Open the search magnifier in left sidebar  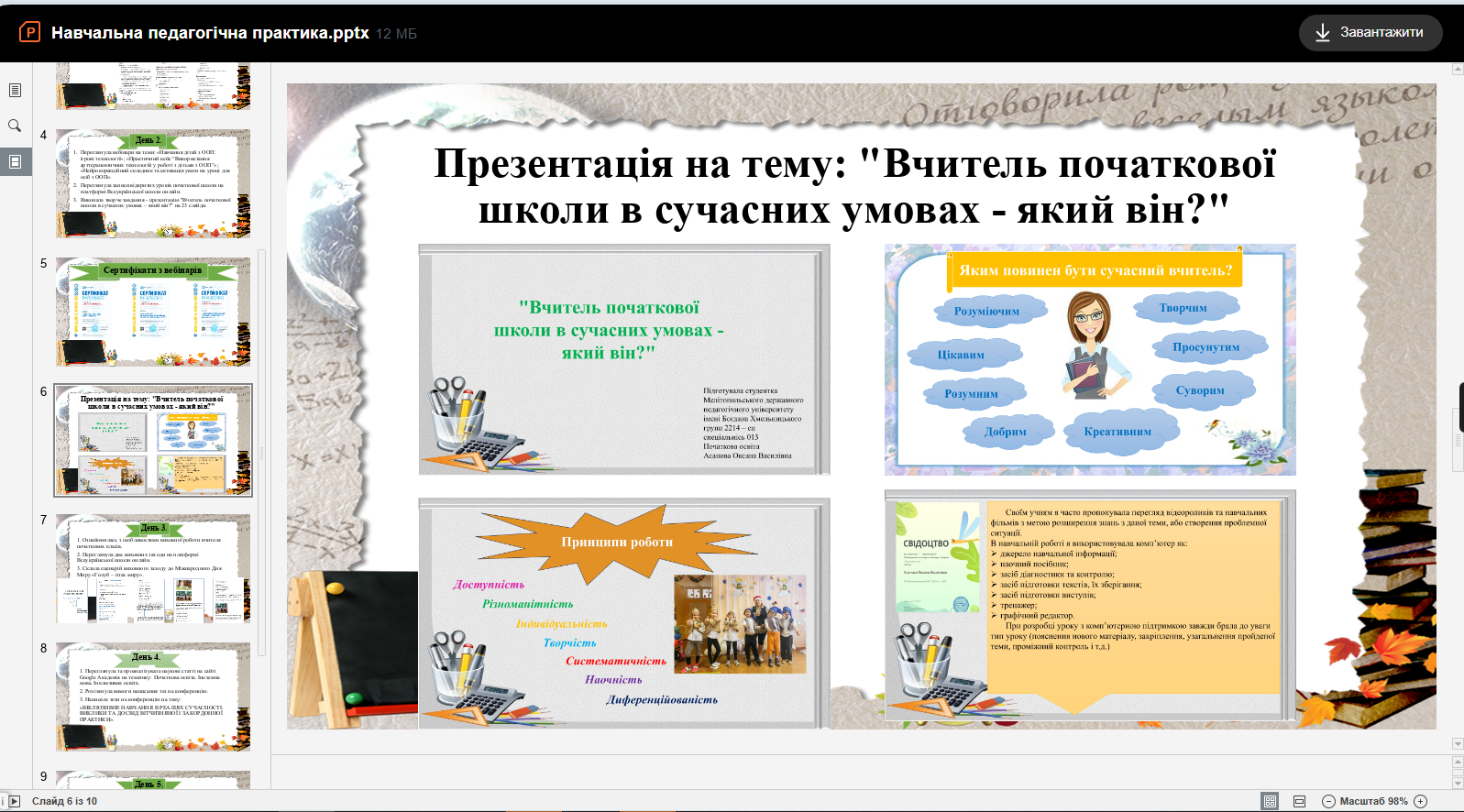point(15,126)
